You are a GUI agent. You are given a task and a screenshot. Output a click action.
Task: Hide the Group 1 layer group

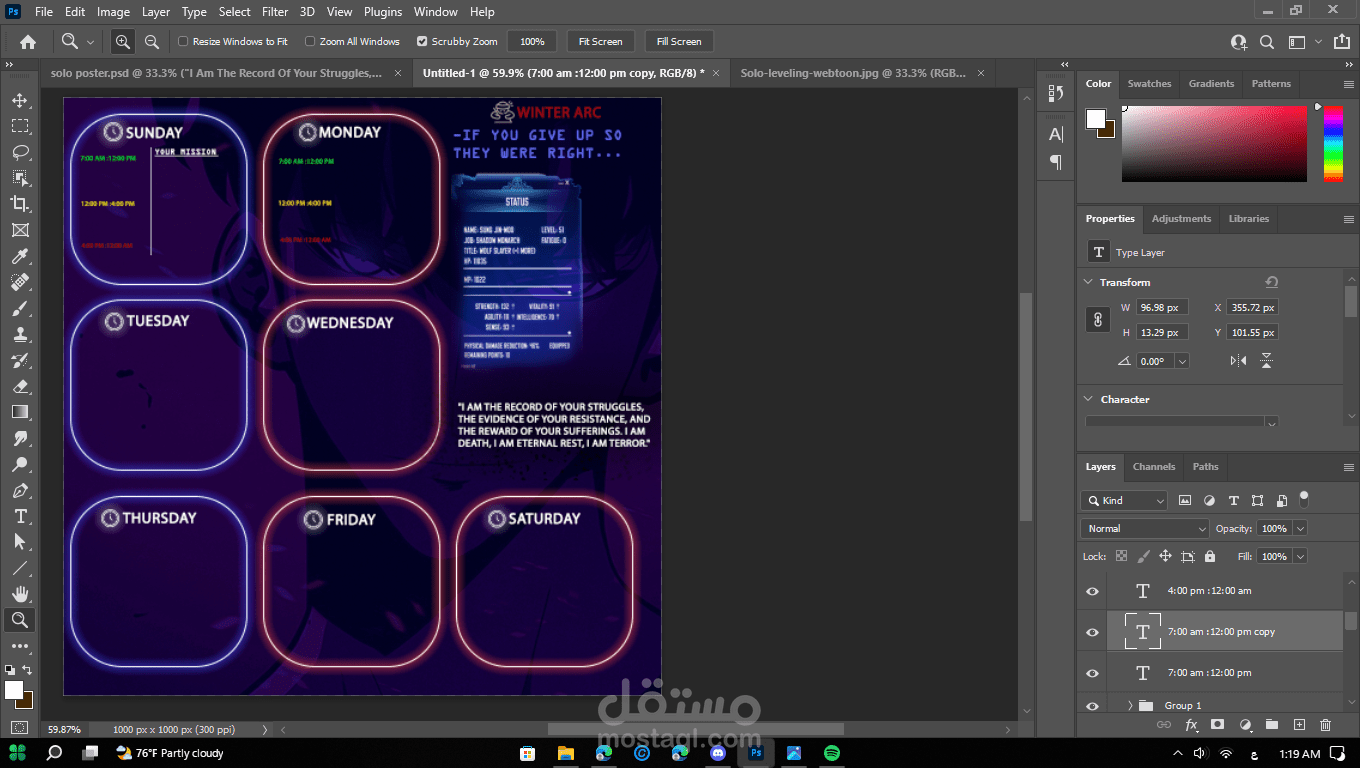click(1092, 706)
